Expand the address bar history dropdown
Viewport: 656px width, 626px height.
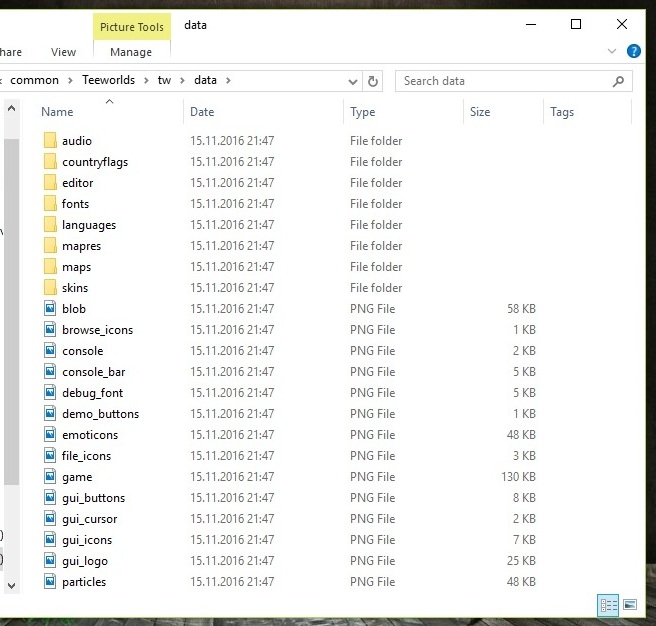pos(353,81)
